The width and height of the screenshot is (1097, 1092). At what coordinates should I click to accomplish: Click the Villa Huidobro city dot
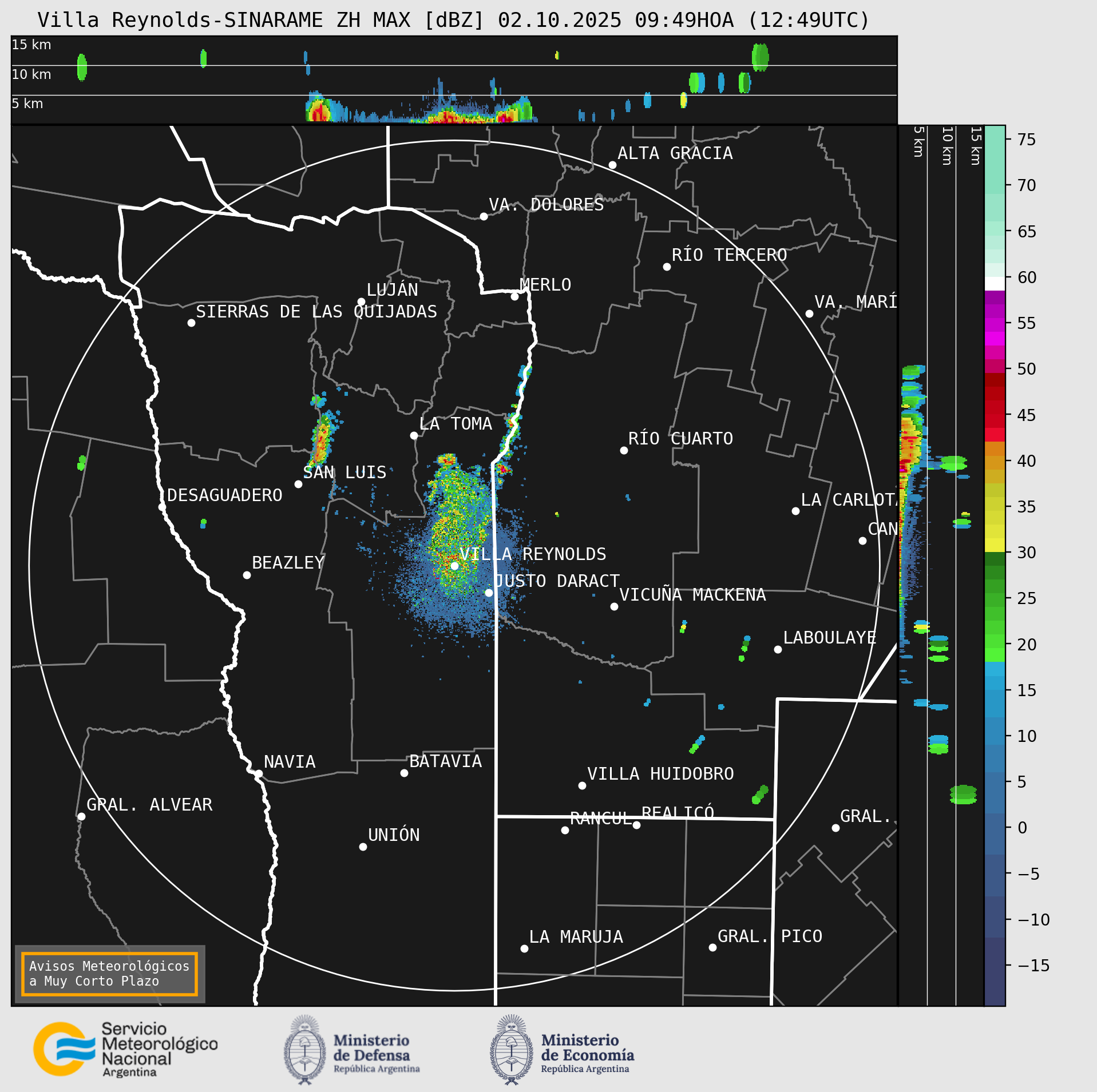582,785
